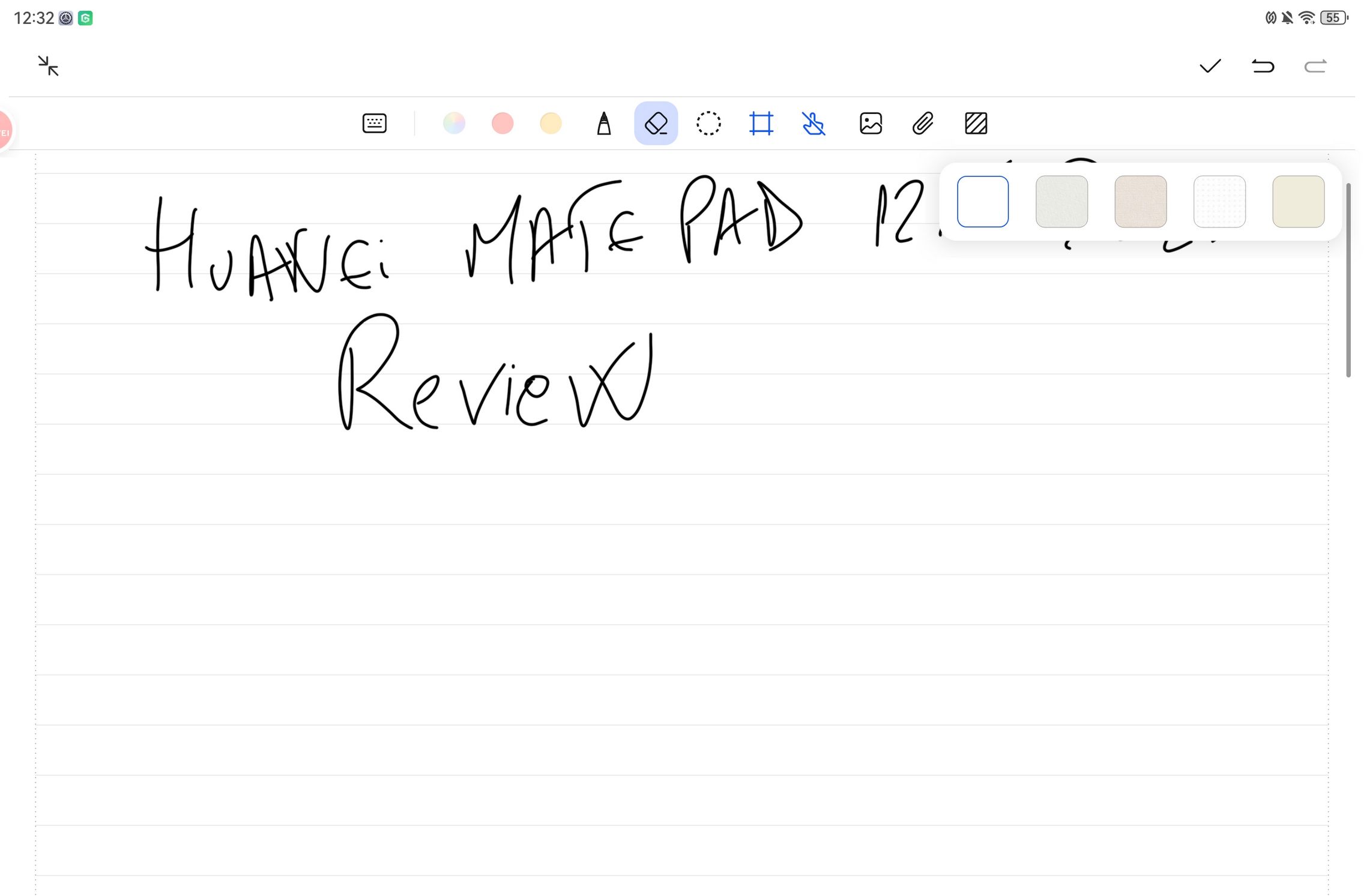1364x896 pixels.
Task: Choose the plain white paper background
Action: pyautogui.click(x=983, y=202)
